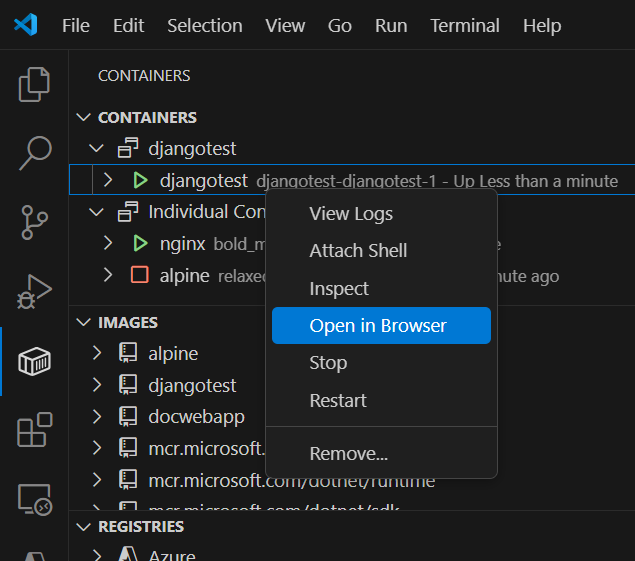Click Attach Shell menu entry

click(x=358, y=250)
